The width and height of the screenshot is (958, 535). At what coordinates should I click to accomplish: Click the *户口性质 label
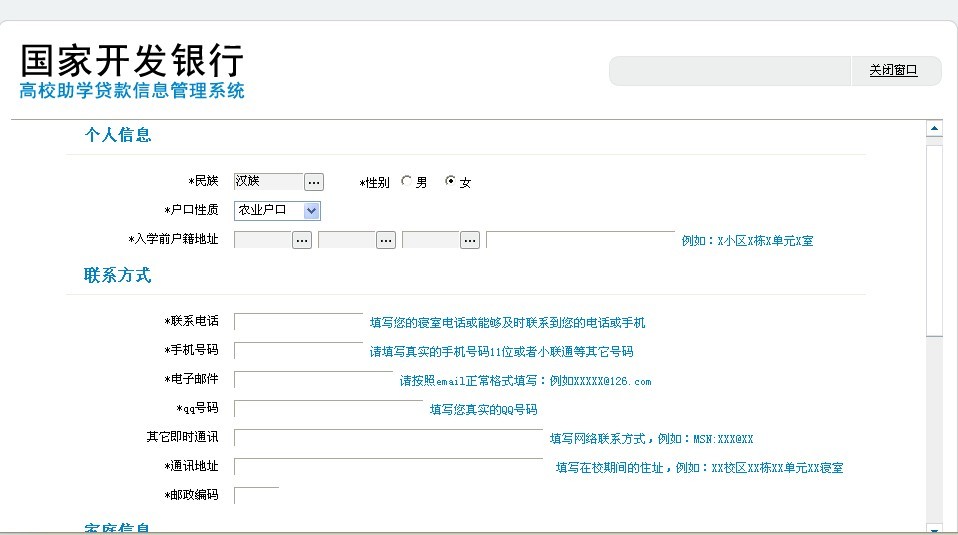(191, 210)
